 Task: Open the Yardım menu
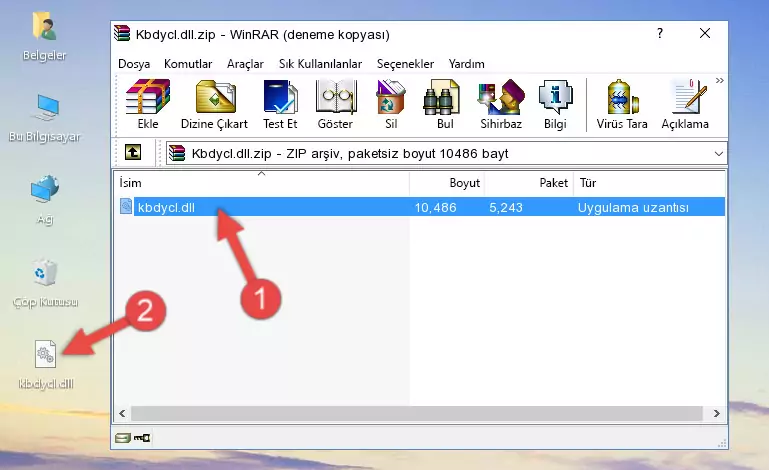[466, 64]
